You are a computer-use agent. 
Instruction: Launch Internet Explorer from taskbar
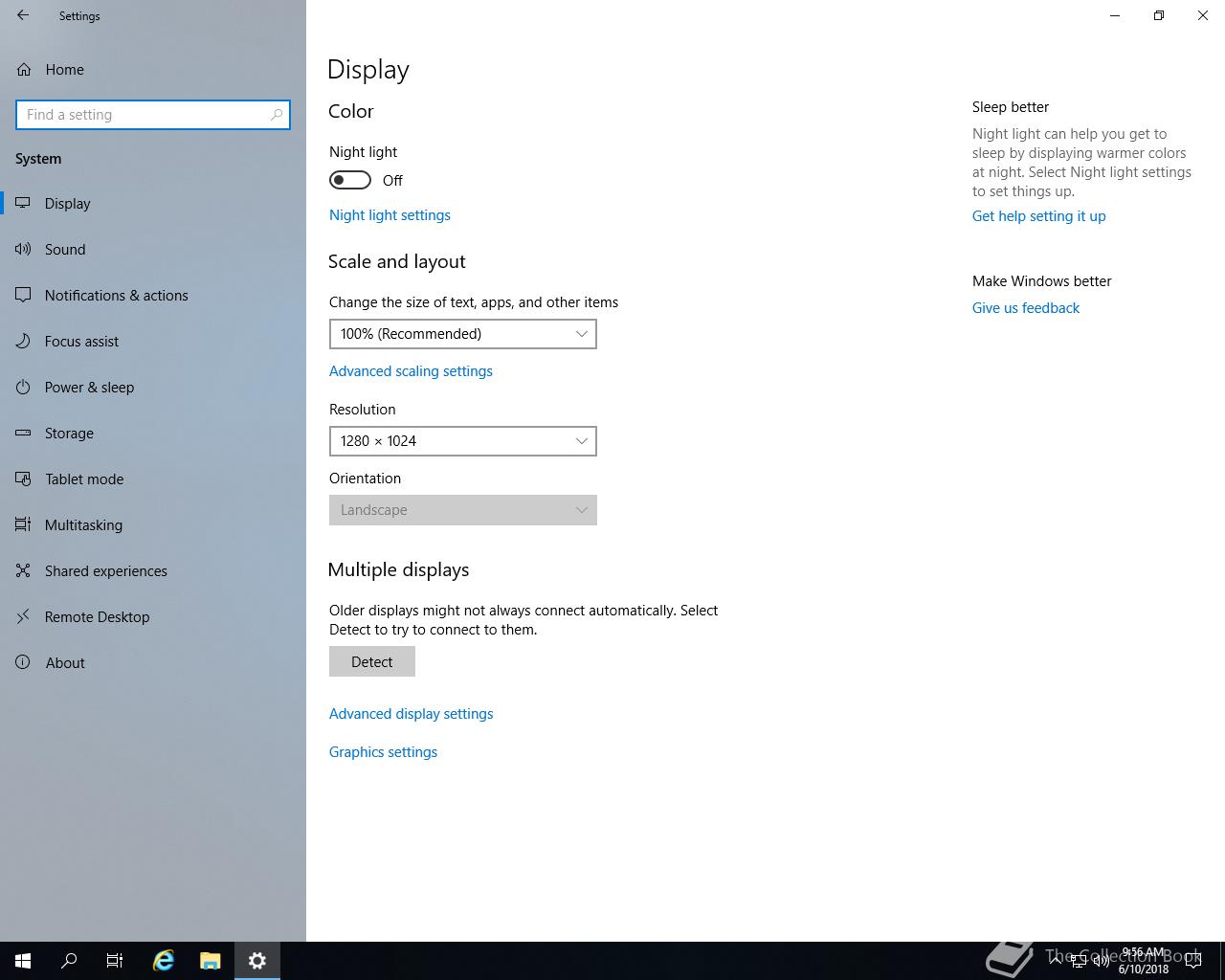click(x=164, y=961)
